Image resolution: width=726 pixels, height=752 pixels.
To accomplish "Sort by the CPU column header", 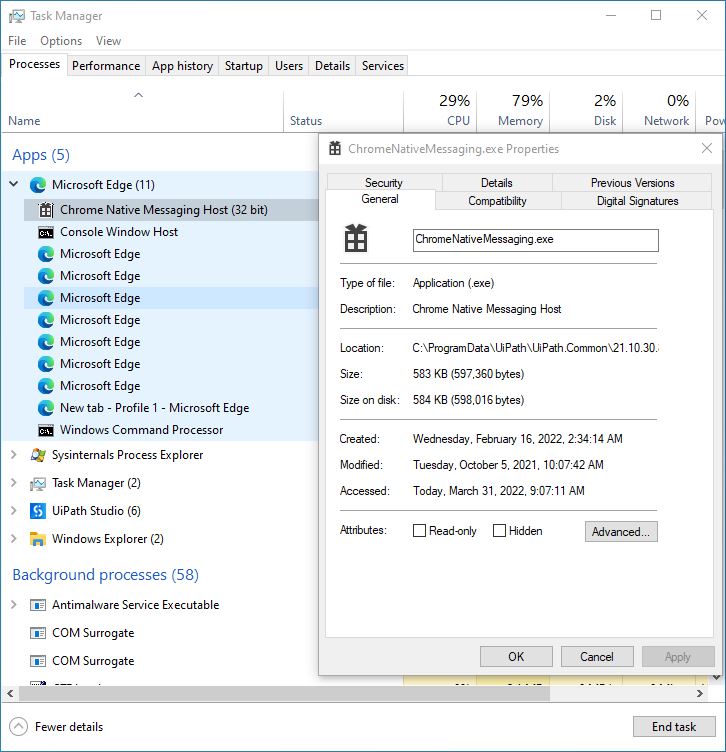I will tap(440, 110).
